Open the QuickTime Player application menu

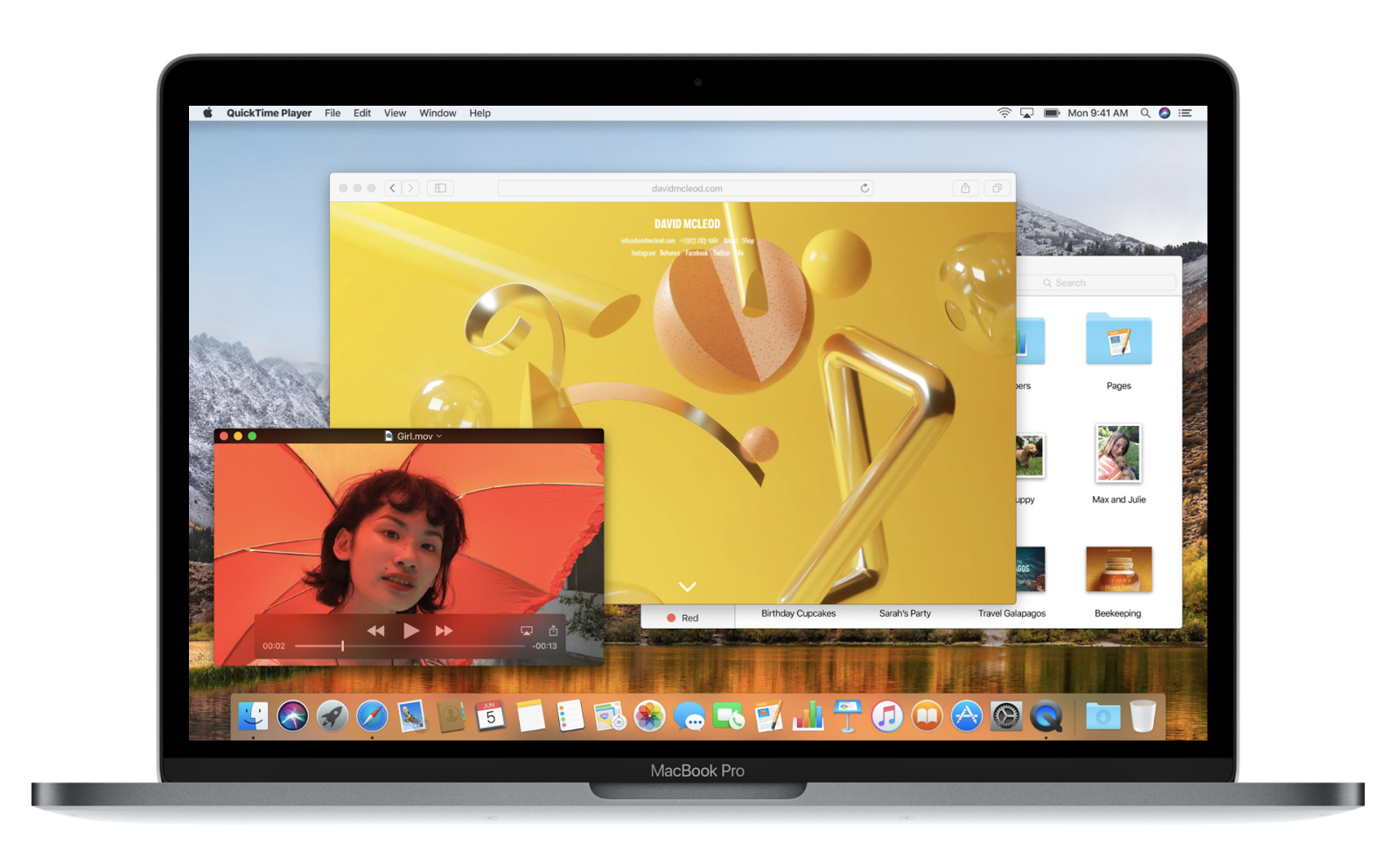pos(269,113)
